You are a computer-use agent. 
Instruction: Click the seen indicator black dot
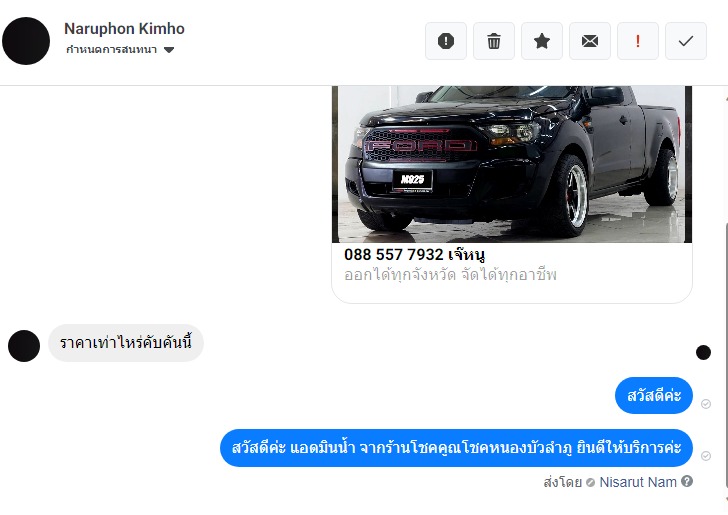tap(703, 352)
